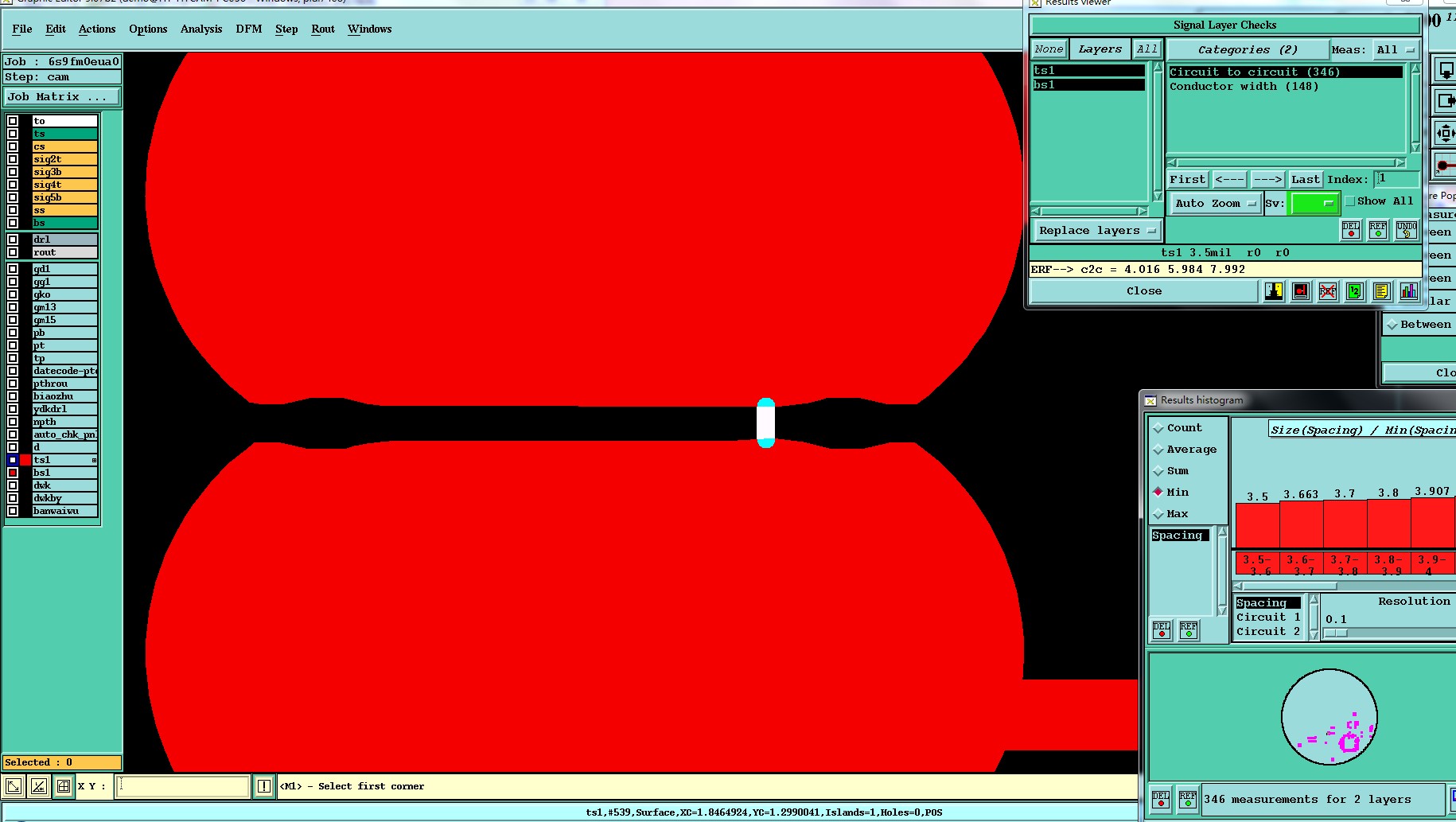Screen dimensions: 1456x822
Task: Click the REF icon in Results viewer
Action: pos(1378,230)
